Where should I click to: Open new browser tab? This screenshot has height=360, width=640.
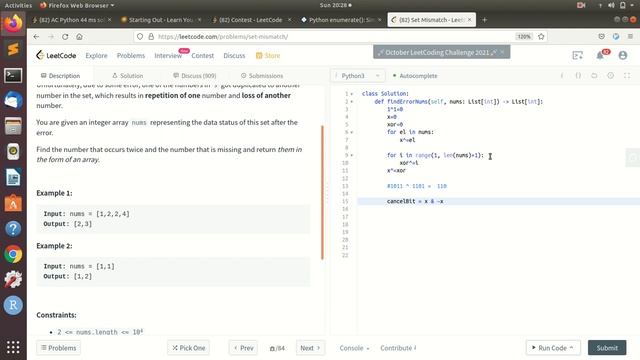(x=484, y=20)
